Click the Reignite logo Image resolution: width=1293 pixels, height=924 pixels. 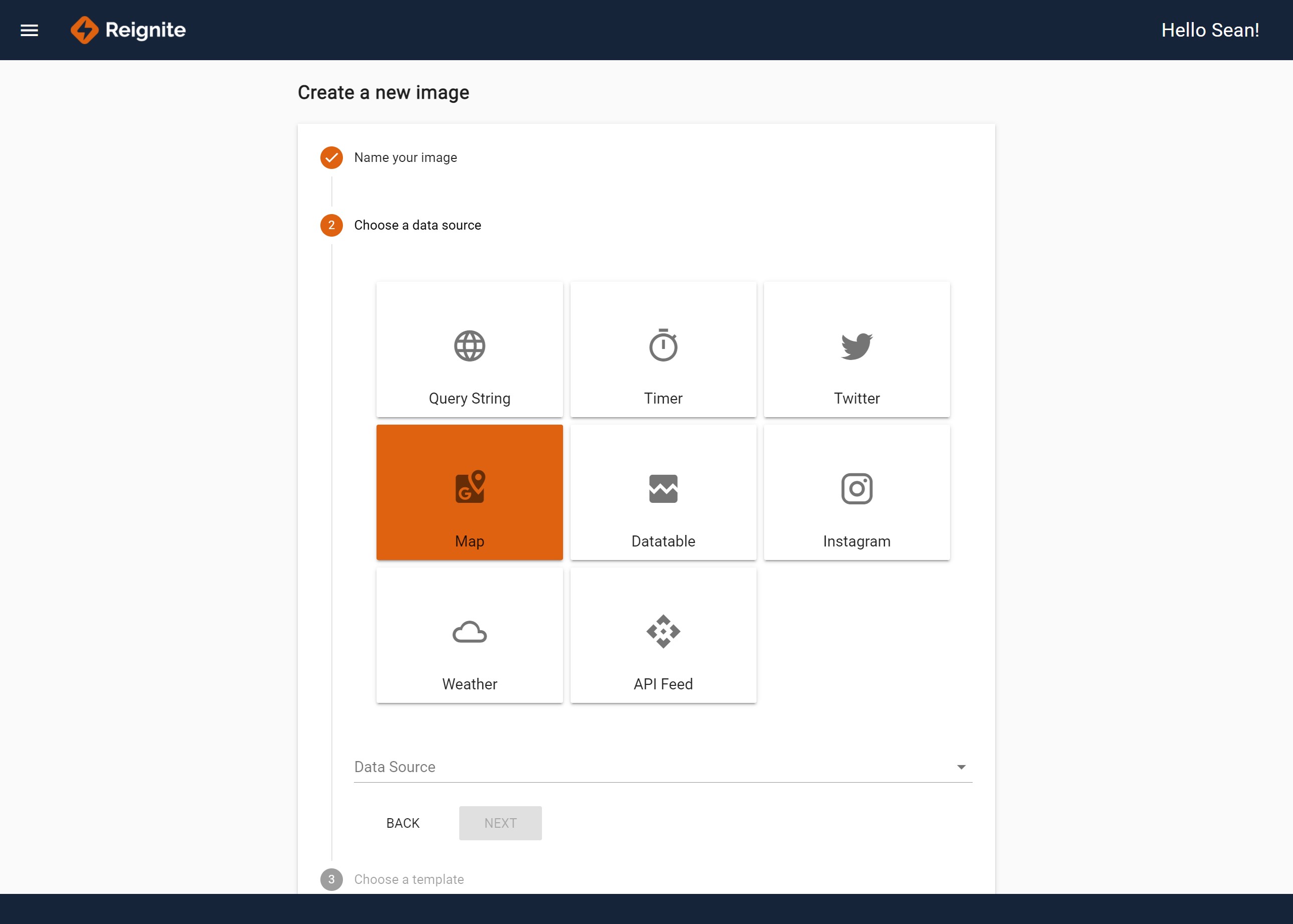128,30
